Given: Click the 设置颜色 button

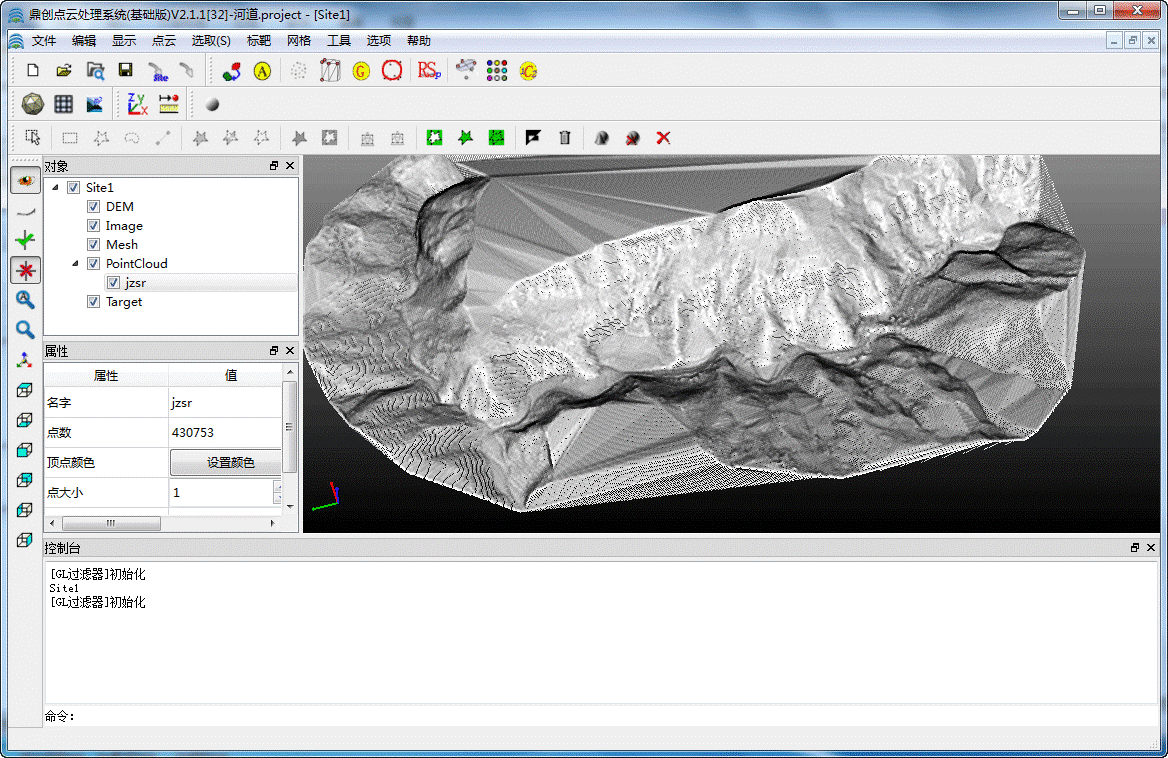Looking at the screenshot, I should pyautogui.click(x=230, y=463).
